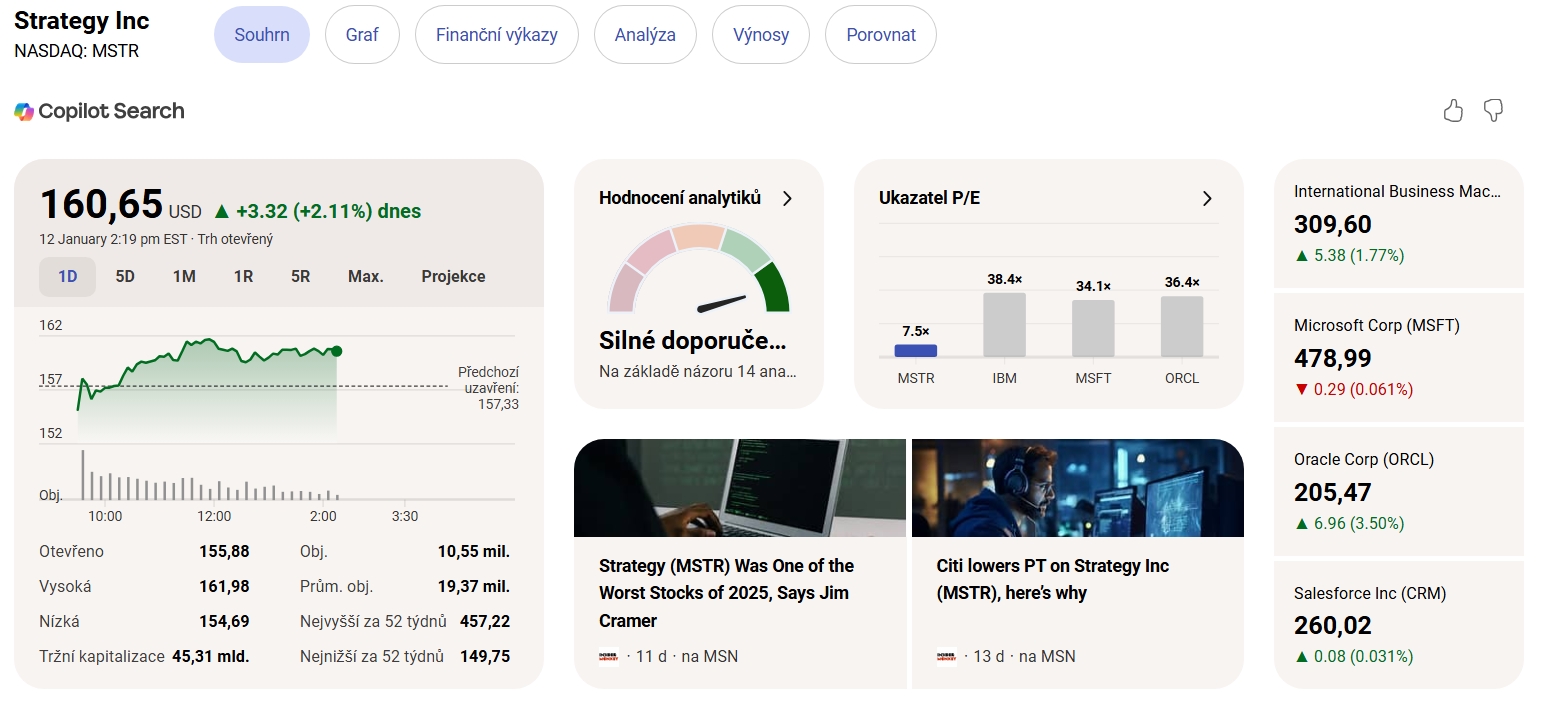
Task: Click the Strategy Inc title
Action: click(82, 21)
